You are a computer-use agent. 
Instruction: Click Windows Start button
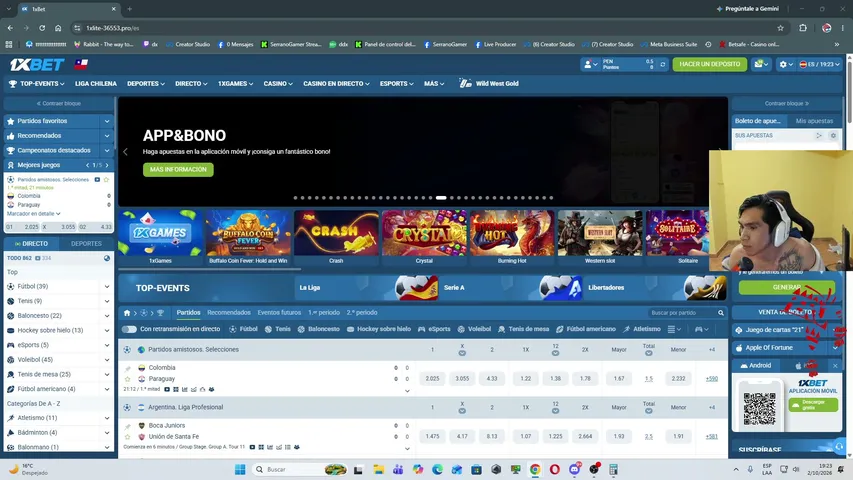(x=240, y=469)
